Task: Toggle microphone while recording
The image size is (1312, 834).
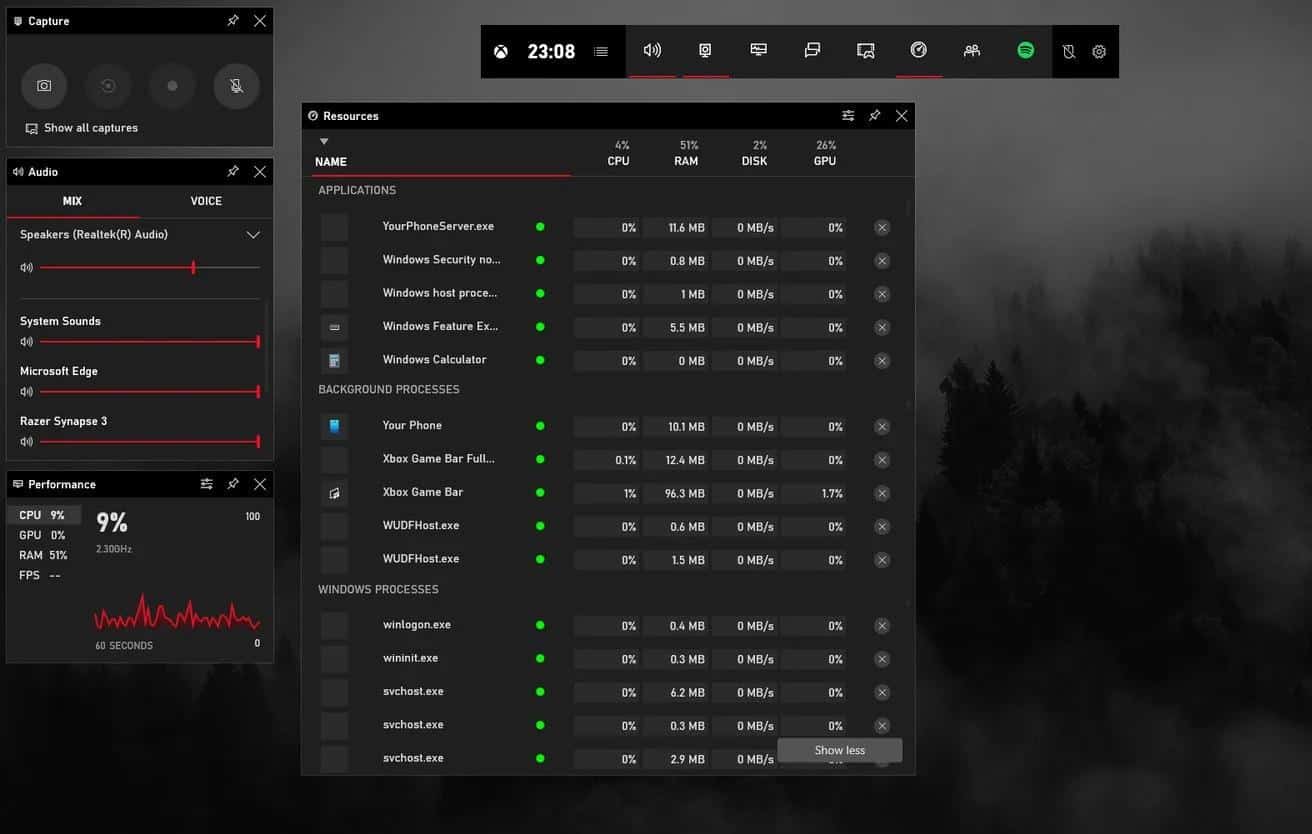Action: (236, 86)
